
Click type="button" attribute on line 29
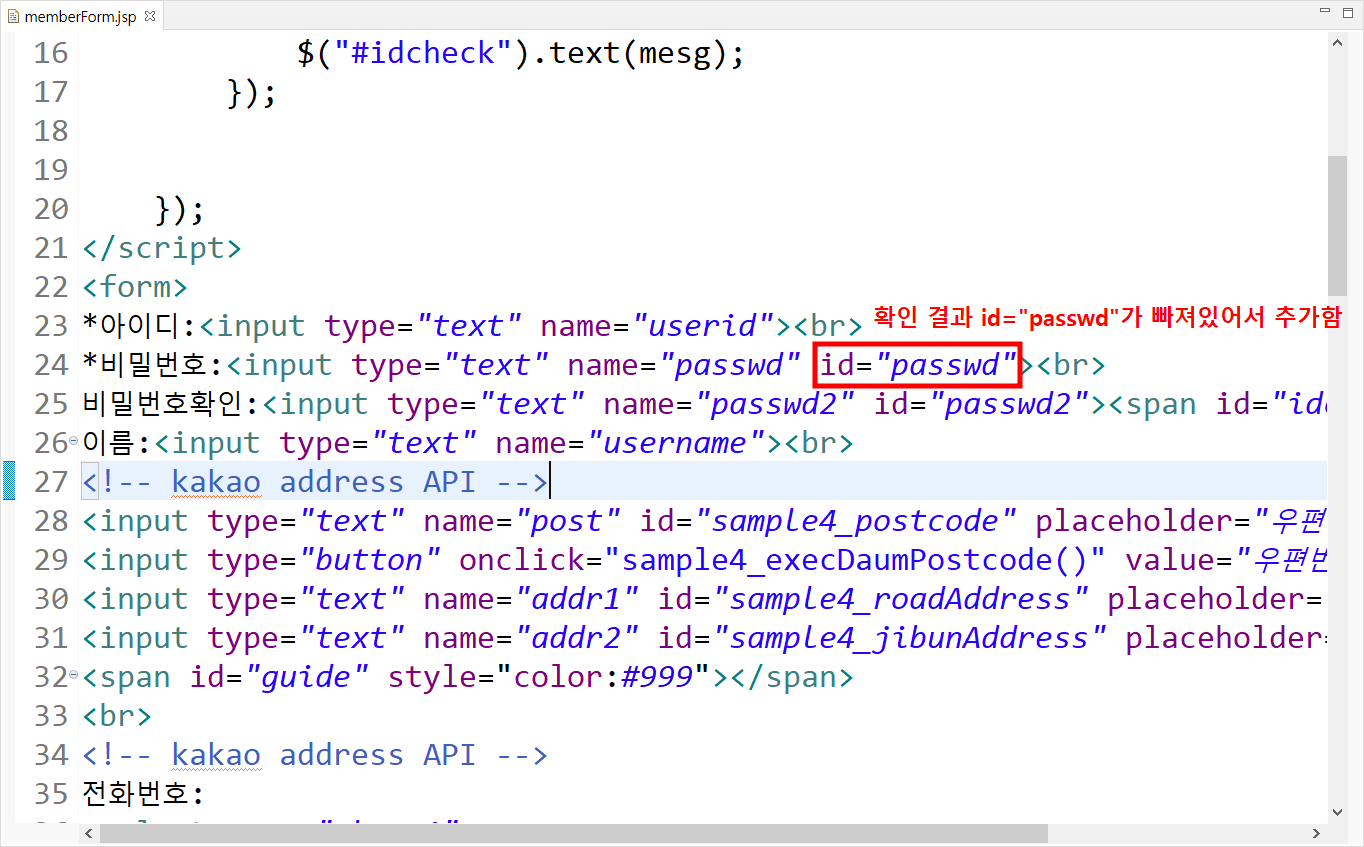pyautogui.click(x=325, y=560)
